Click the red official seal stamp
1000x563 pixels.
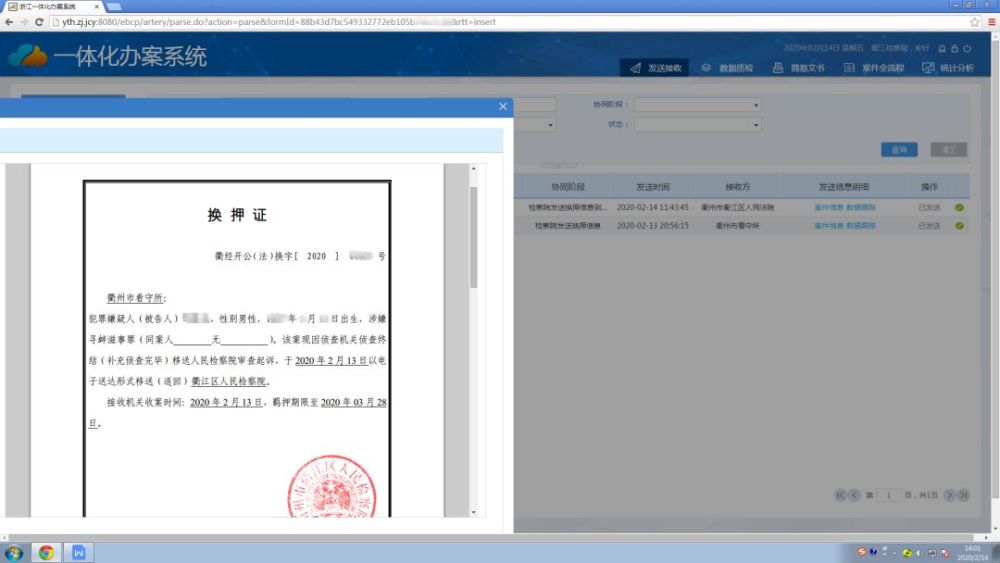[332, 486]
